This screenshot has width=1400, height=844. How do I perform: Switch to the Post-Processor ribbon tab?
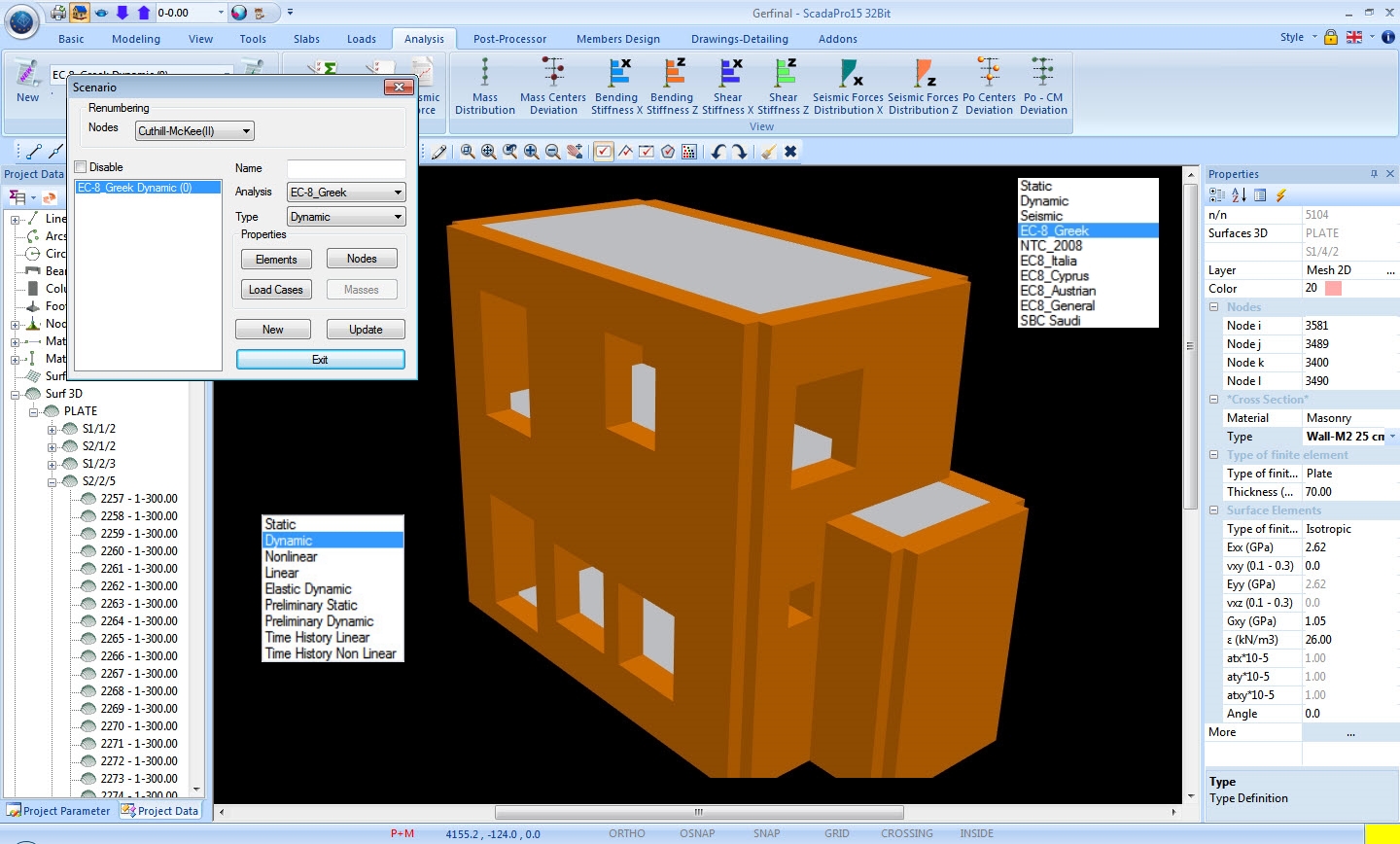[x=509, y=39]
